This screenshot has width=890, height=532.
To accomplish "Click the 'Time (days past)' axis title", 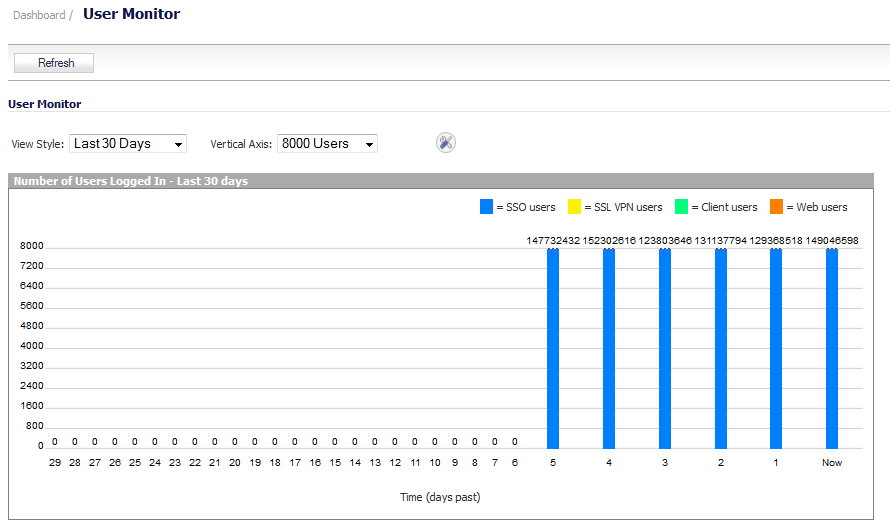I will pos(440,497).
